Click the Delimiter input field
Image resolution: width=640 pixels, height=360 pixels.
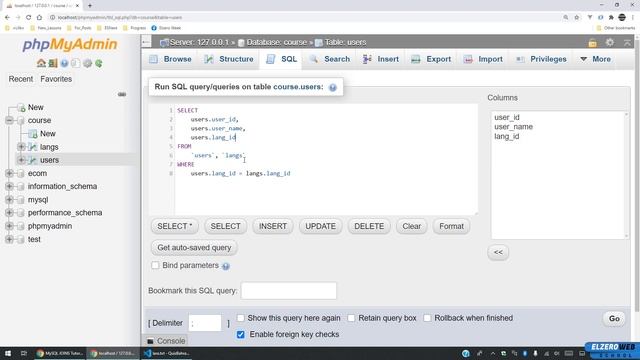205,323
